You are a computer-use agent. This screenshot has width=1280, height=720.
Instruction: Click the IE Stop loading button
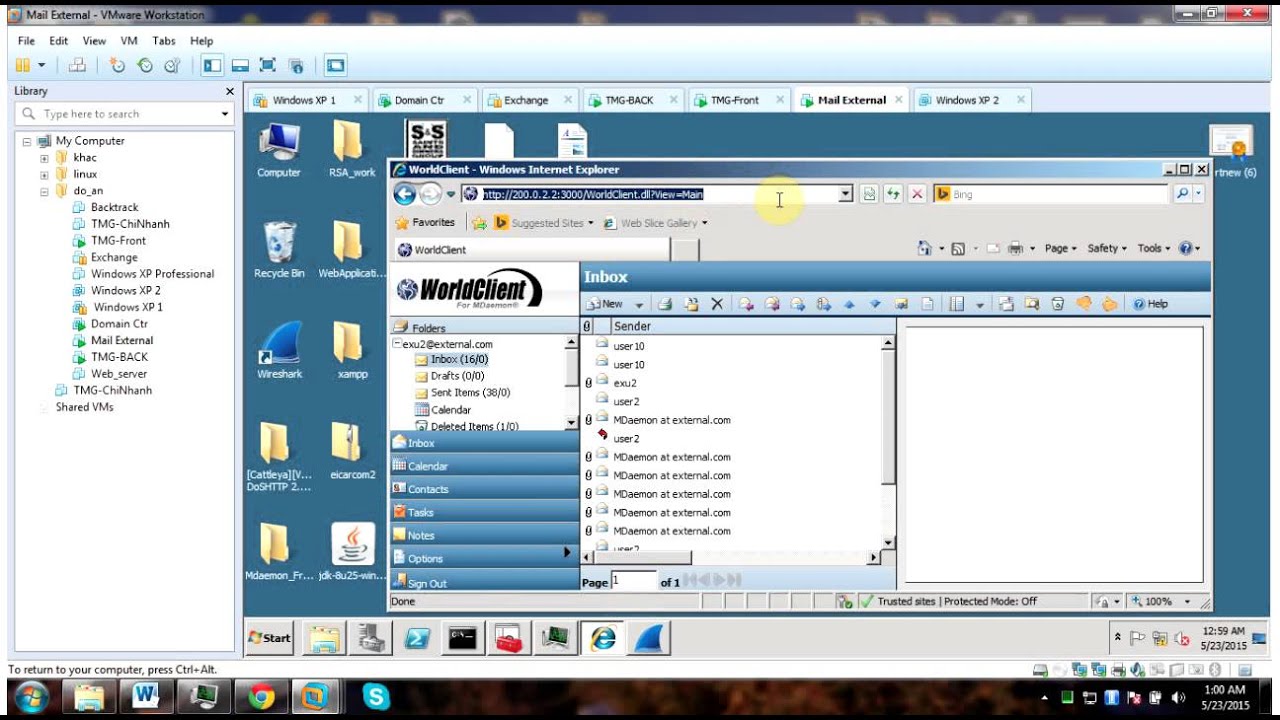[x=917, y=194]
